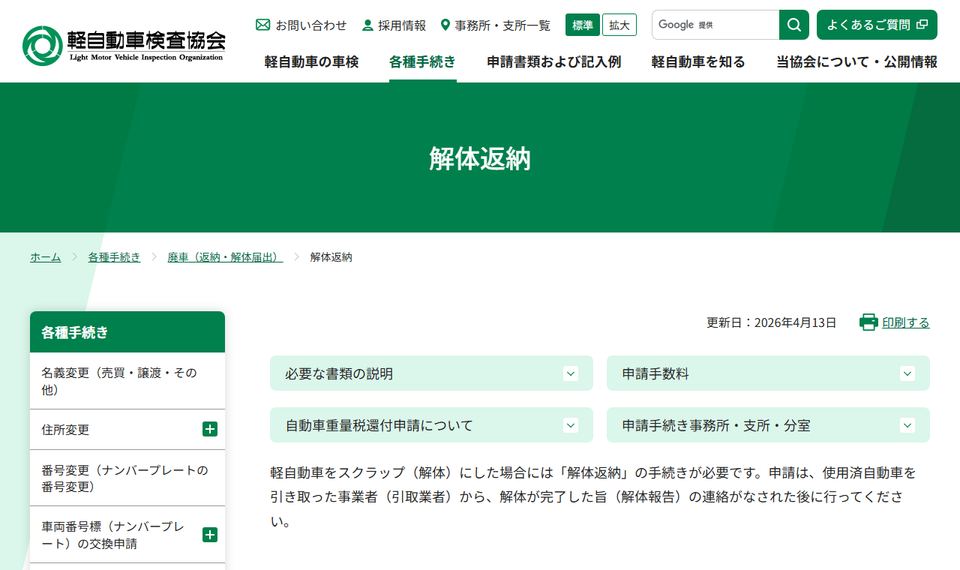Select 標準 text size
The height and width of the screenshot is (570, 960).
point(582,25)
